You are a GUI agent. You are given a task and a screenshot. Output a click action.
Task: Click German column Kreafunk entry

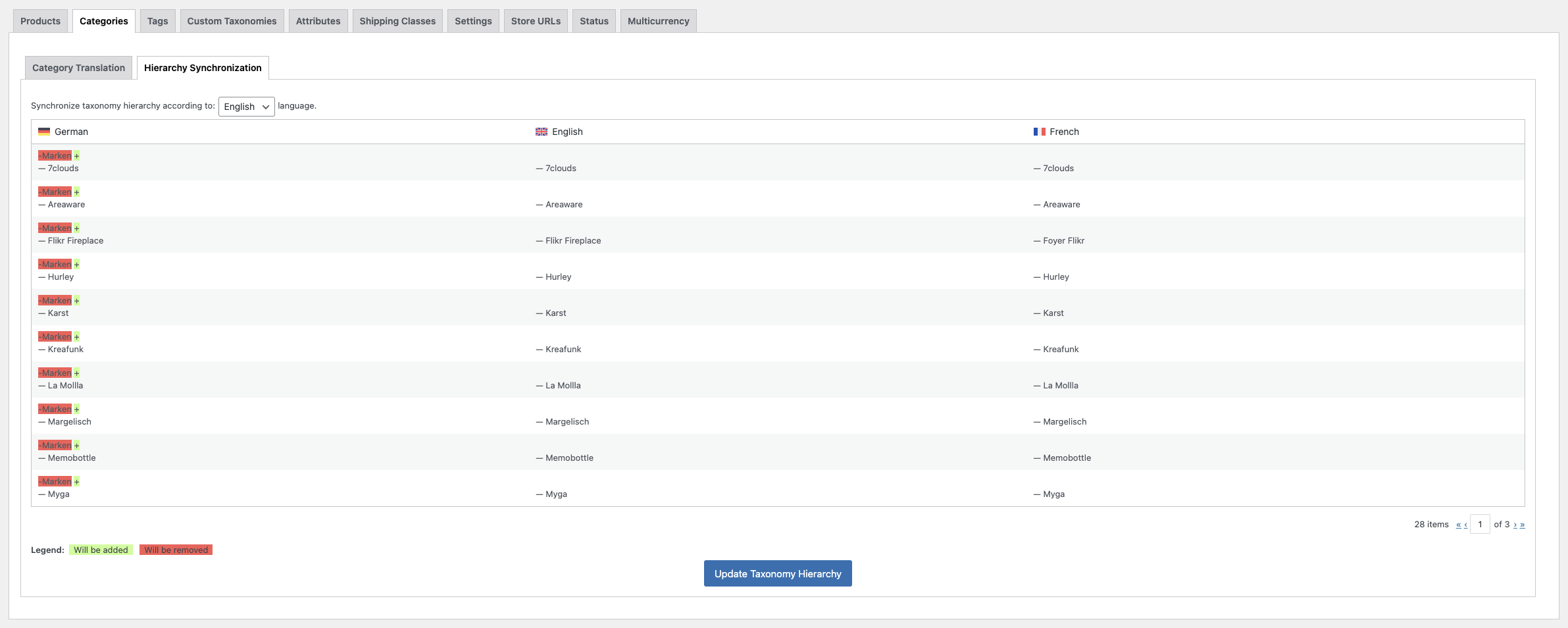coord(61,350)
